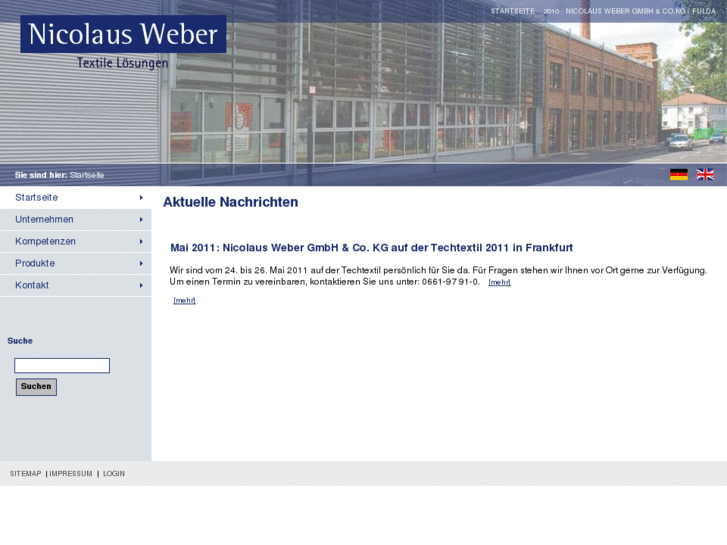Expand arrow next to Startseite
Screen dimensions: 727x545
pyautogui.click(x=141, y=198)
